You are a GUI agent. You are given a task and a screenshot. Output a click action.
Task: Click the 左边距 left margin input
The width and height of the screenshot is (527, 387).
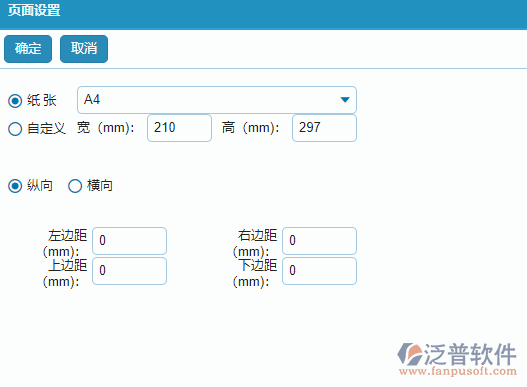point(129,241)
